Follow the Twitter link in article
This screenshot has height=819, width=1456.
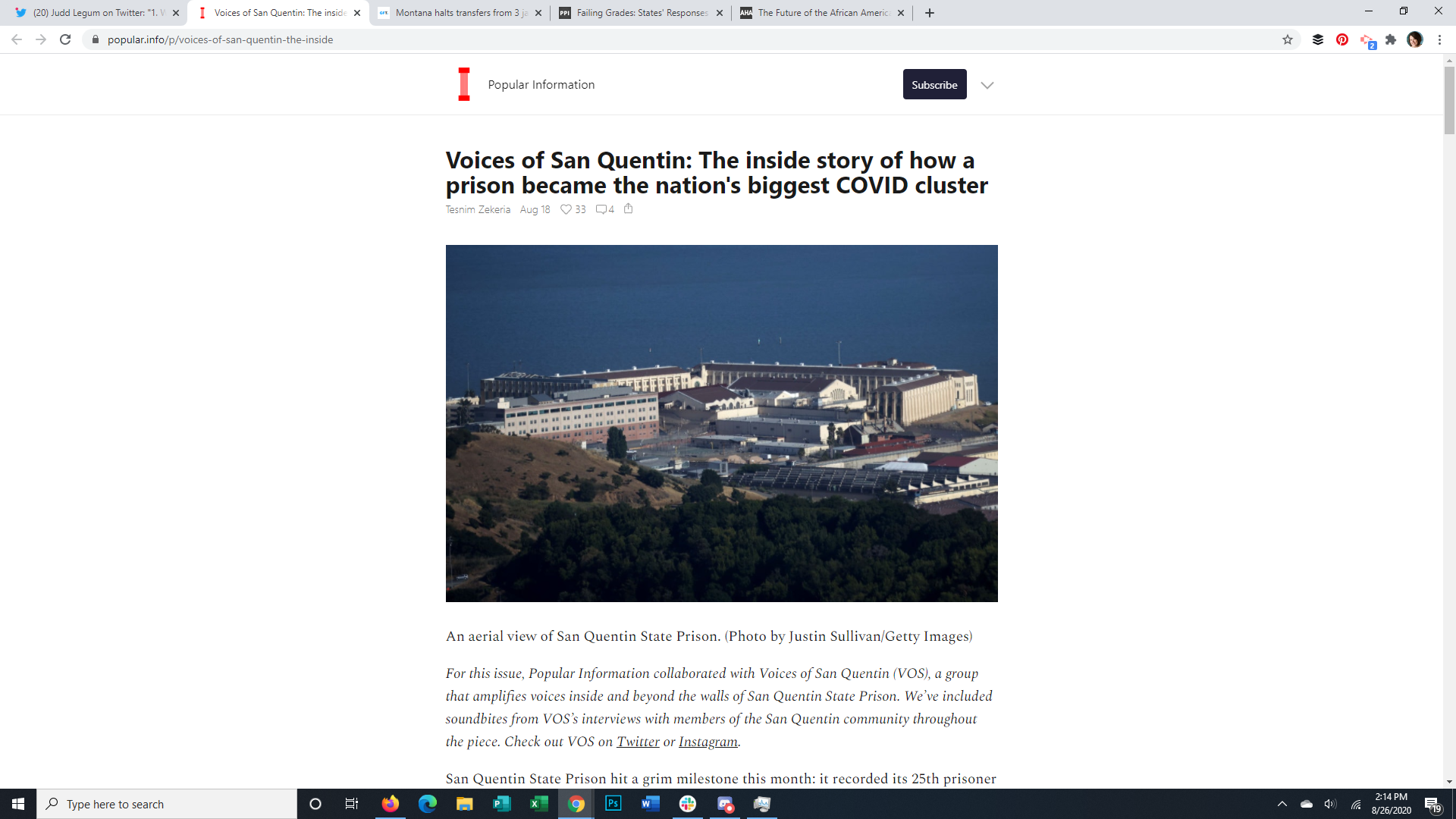pyautogui.click(x=638, y=742)
